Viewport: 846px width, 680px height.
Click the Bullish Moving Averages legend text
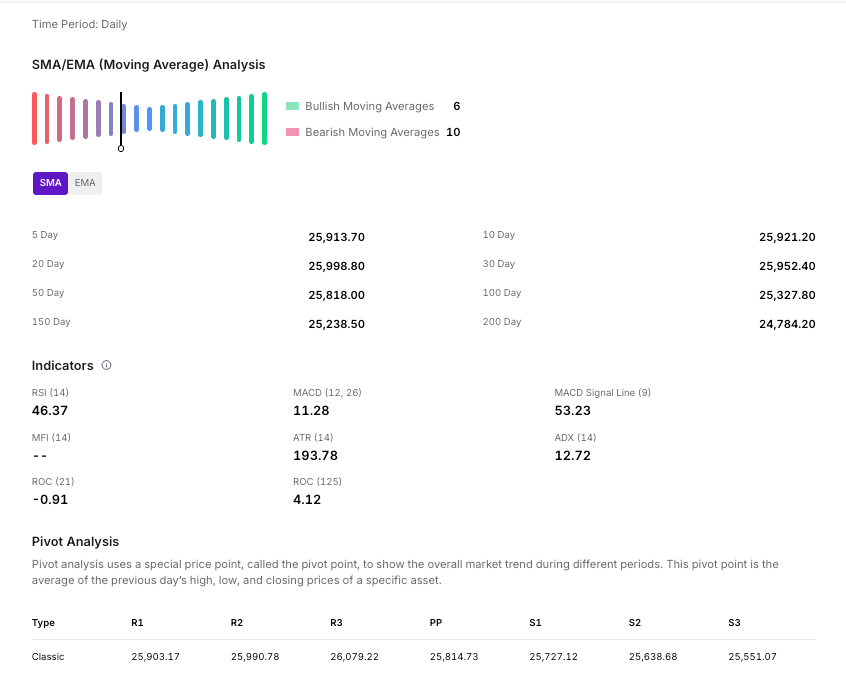(369, 106)
